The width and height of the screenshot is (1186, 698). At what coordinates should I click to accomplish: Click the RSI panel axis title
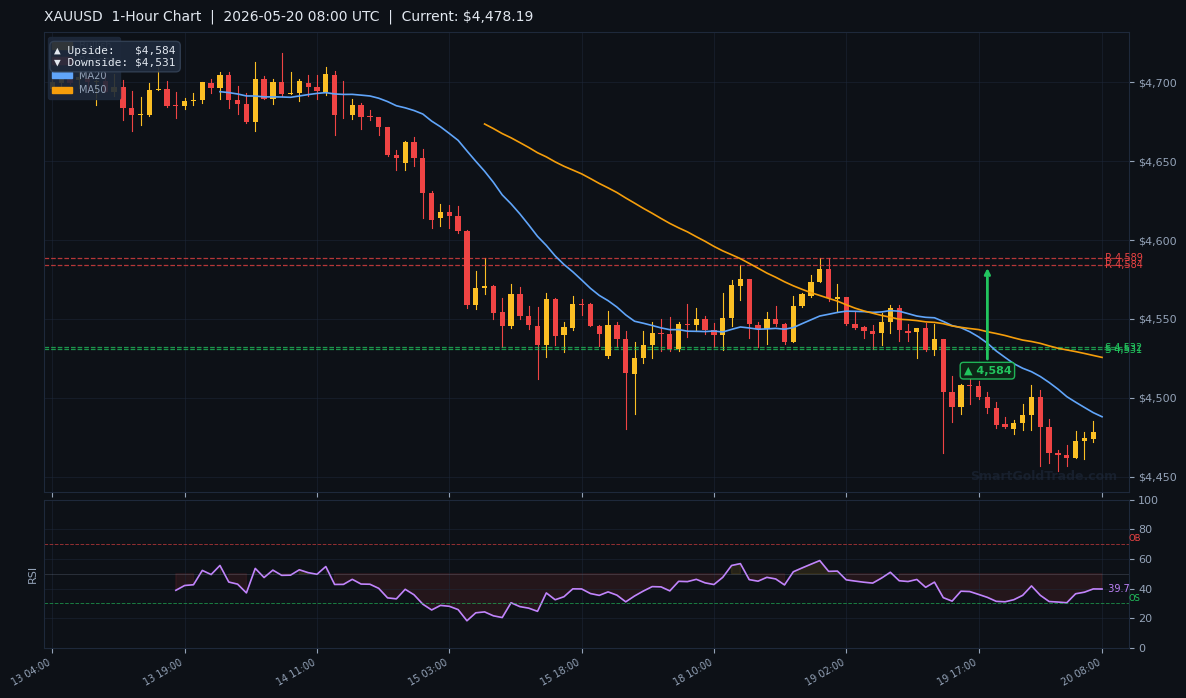[33, 575]
